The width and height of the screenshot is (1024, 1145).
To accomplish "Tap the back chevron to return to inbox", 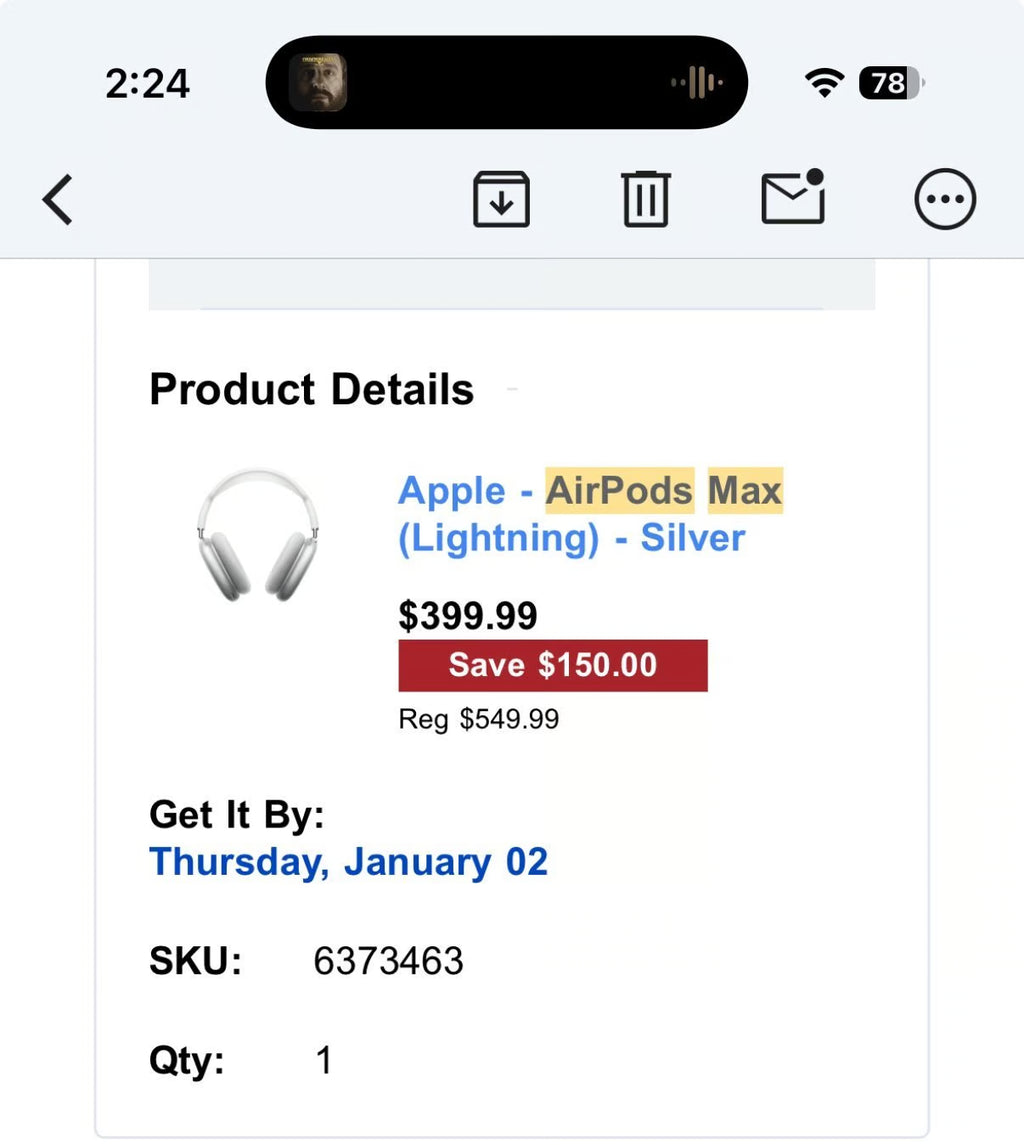I will (x=57, y=199).
